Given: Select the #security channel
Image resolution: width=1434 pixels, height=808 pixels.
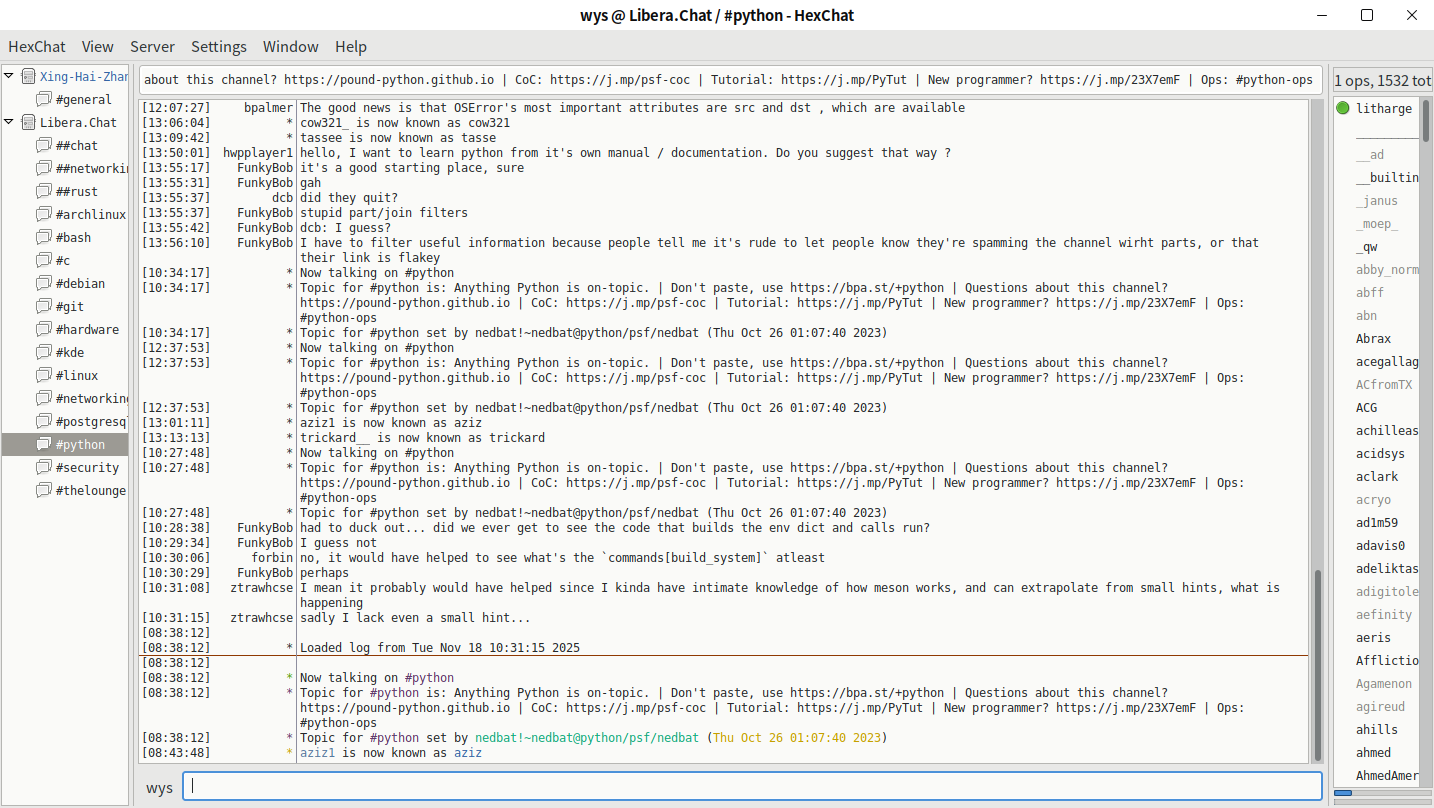Looking at the screenshot, I should click(x=87, y=467).
